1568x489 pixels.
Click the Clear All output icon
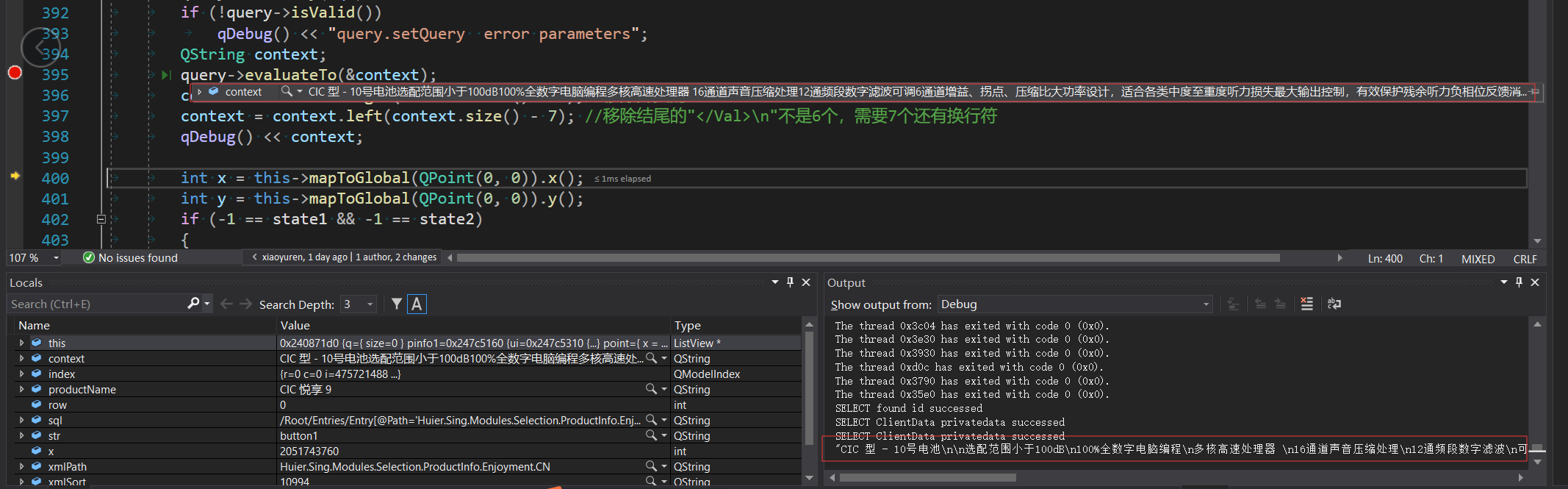click(1306, 304)
